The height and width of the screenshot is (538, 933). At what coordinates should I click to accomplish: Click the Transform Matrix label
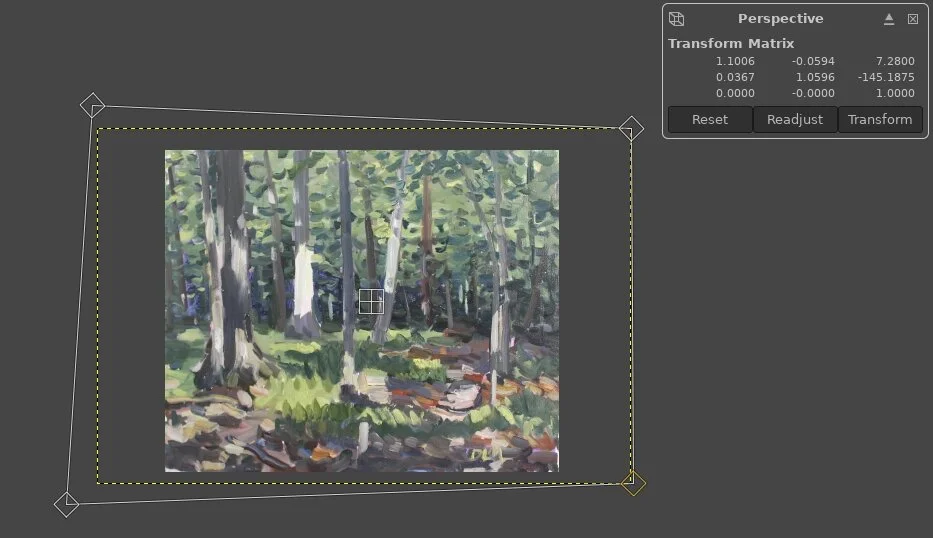(x=731, y=43)
